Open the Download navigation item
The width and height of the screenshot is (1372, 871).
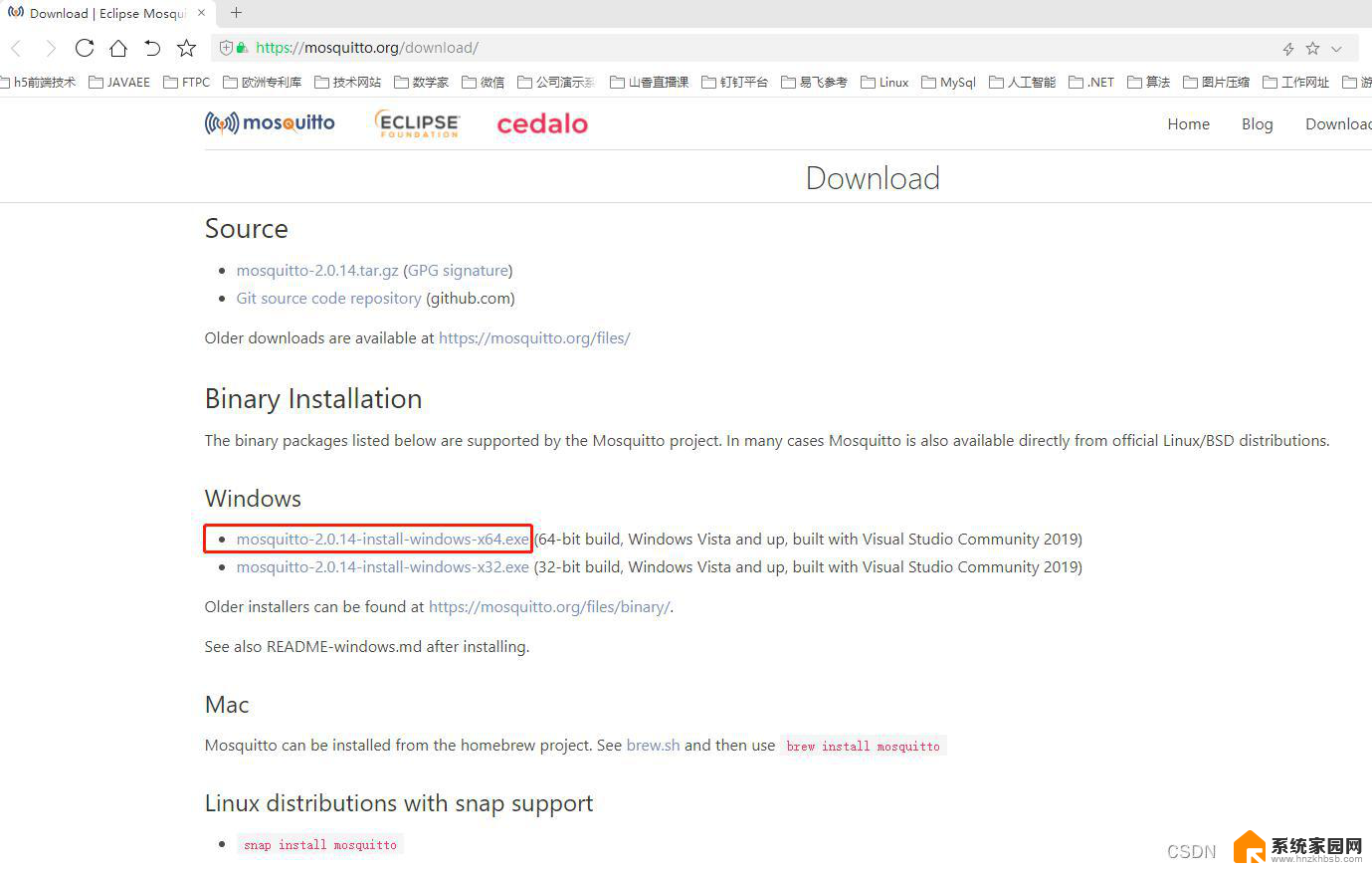(x=1338, y=123)
